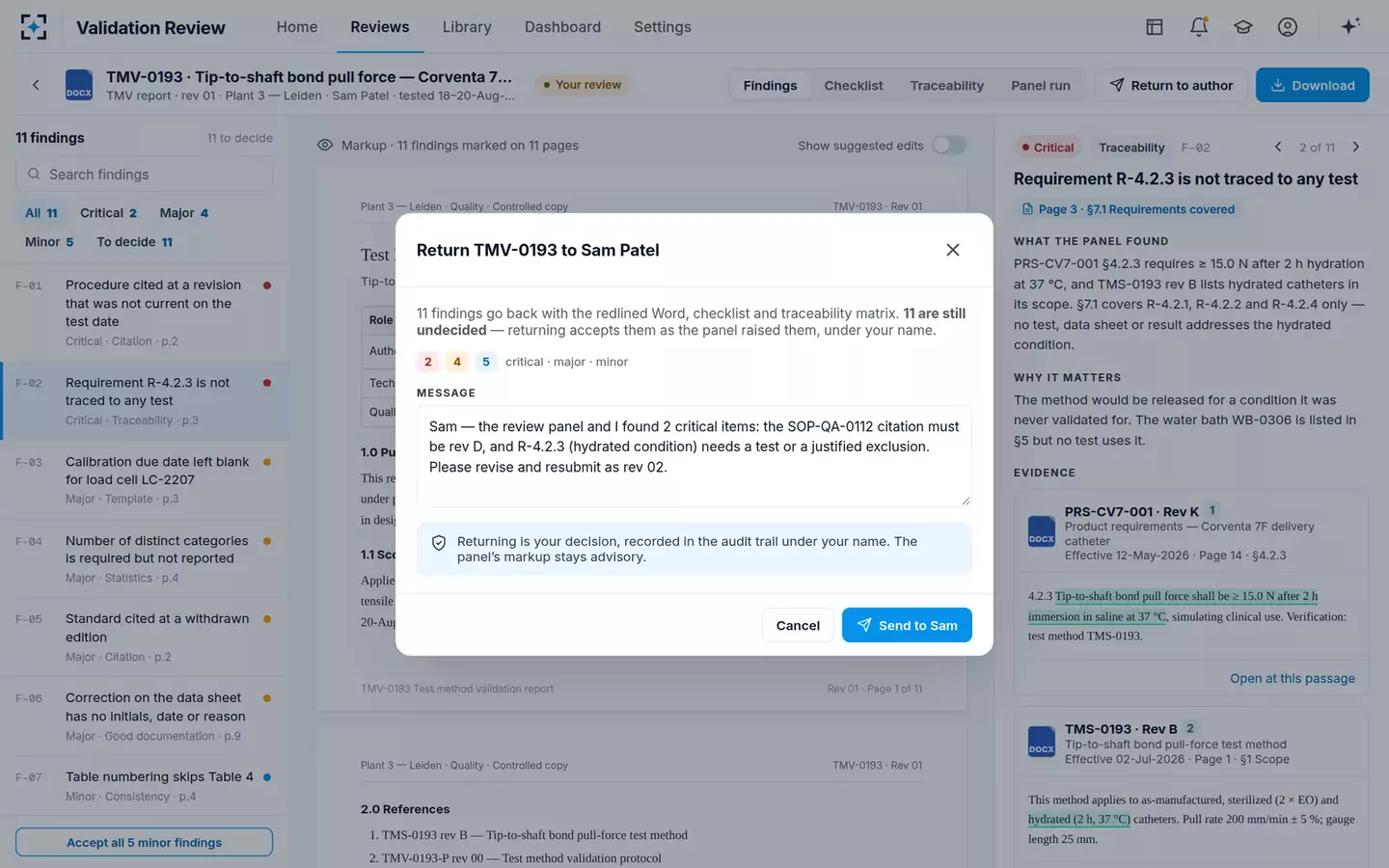Click the markup eye icon
This screenshot has width=1389, height=868.
325,146
